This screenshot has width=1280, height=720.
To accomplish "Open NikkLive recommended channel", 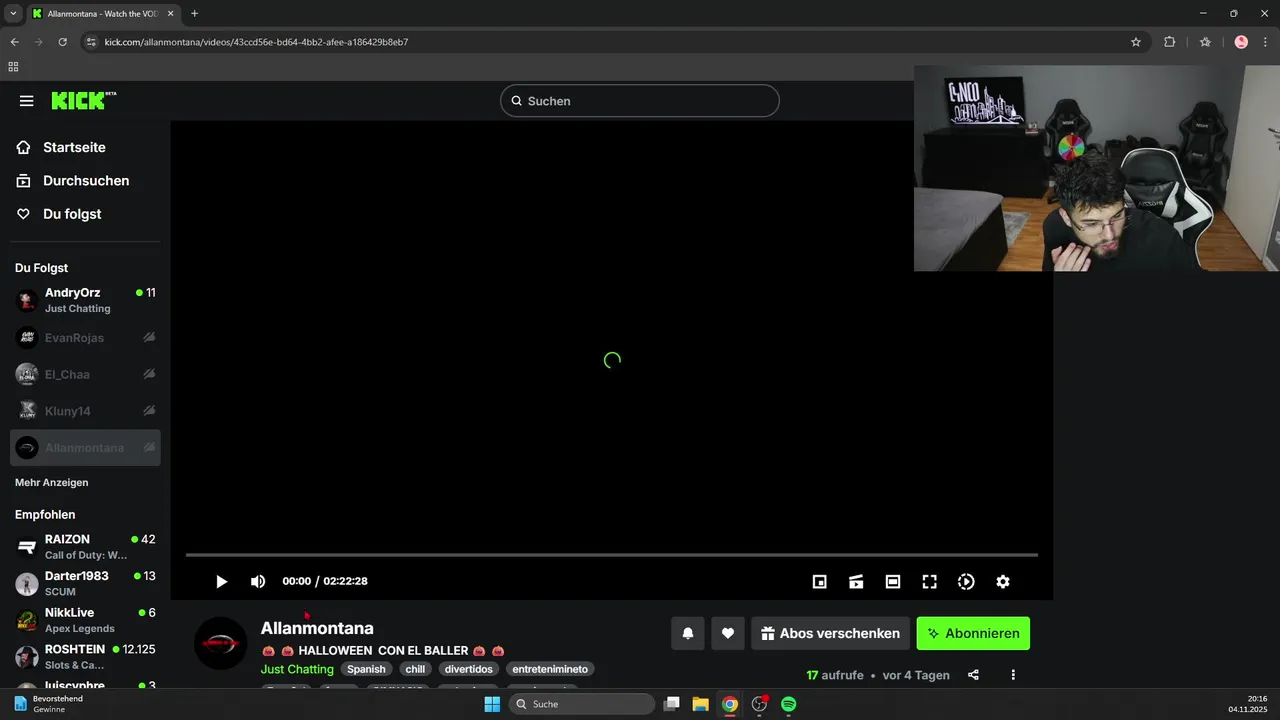I will pyautogui.click(x=85, y=620).
